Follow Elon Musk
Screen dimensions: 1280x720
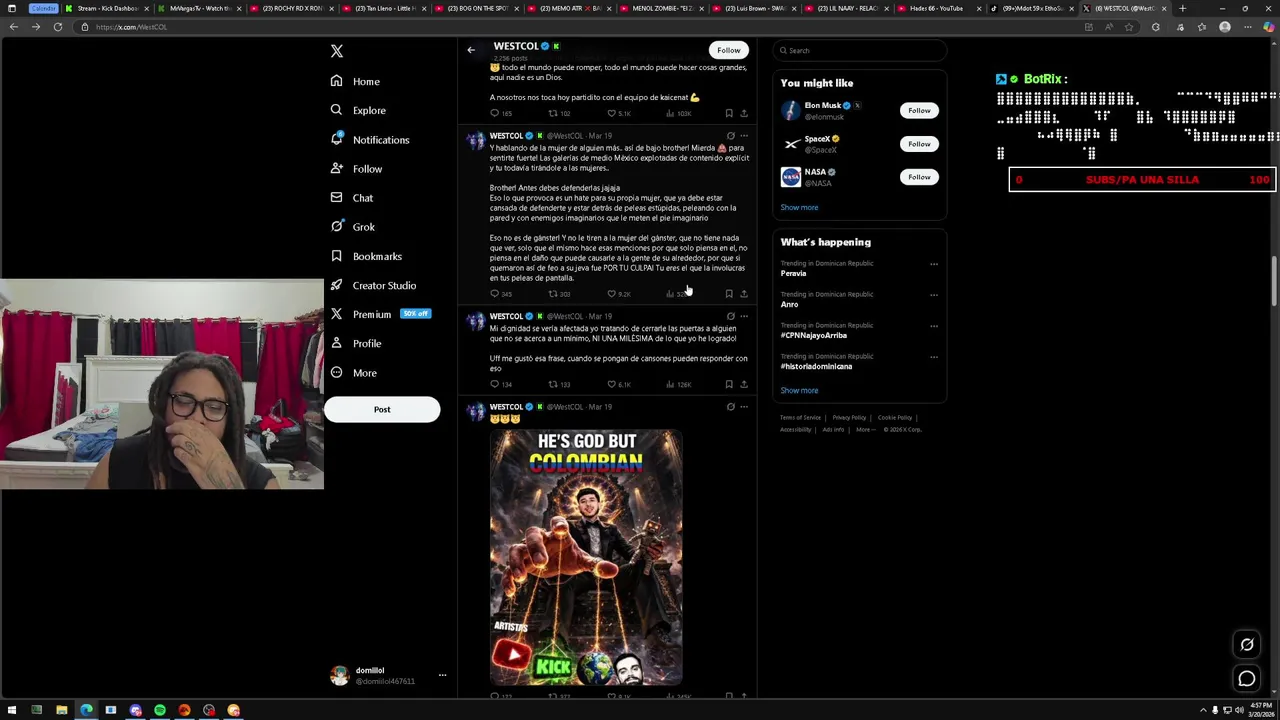[x=919, y=110]
